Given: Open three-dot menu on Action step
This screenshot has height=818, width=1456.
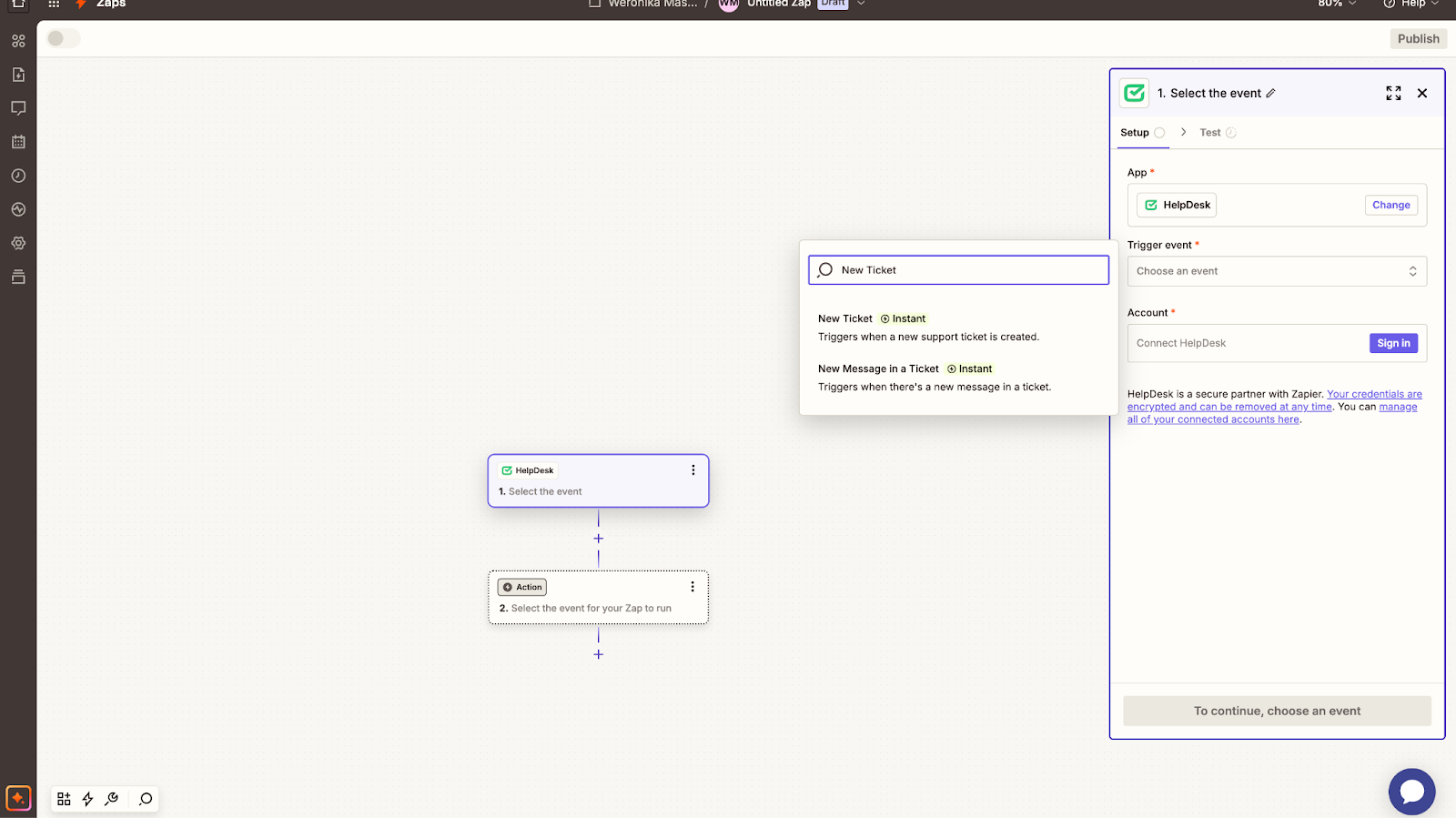Looking at the screenshot, I should coord(693,587).
